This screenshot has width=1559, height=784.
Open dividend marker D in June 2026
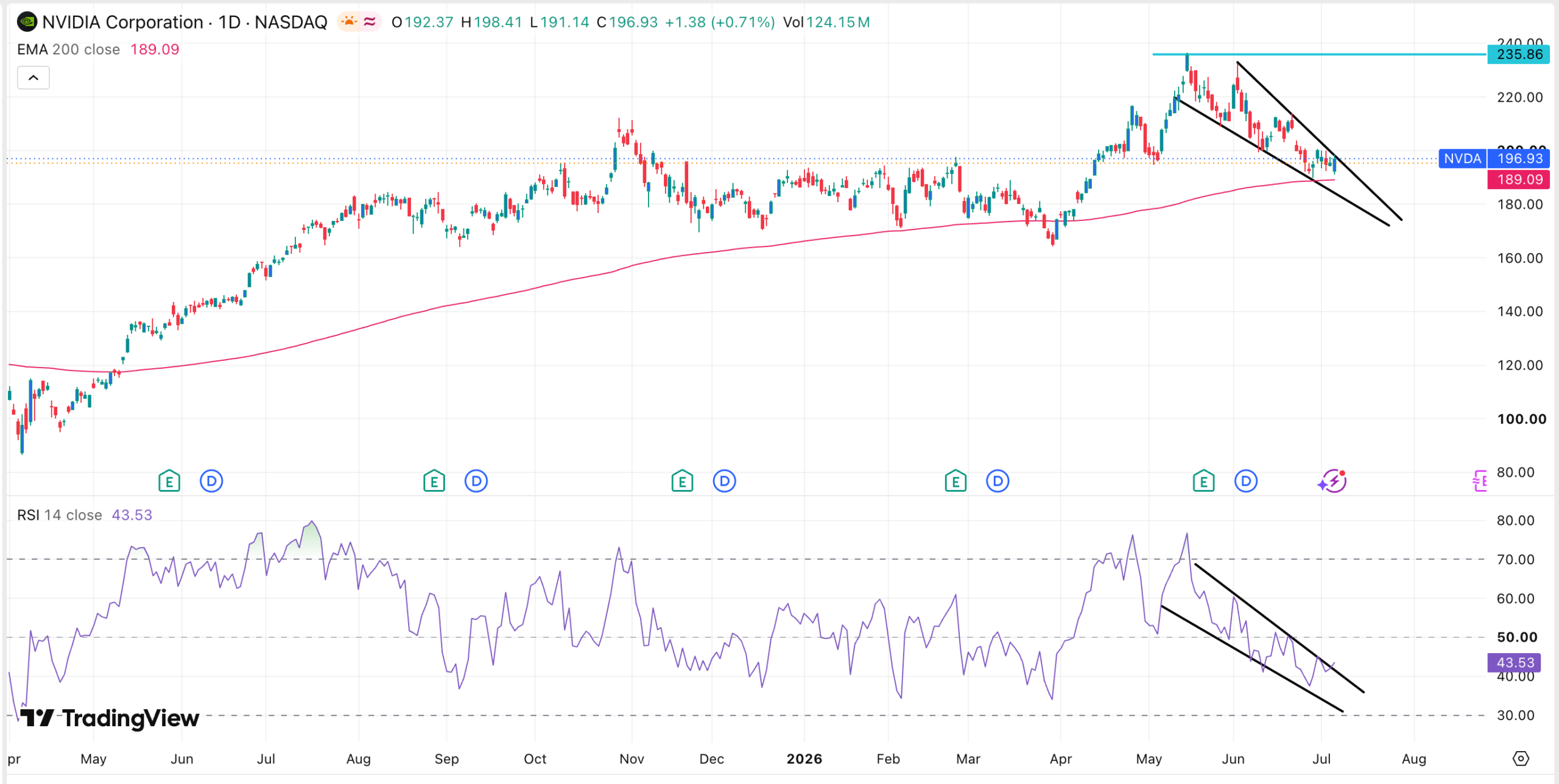[1246, 481]
